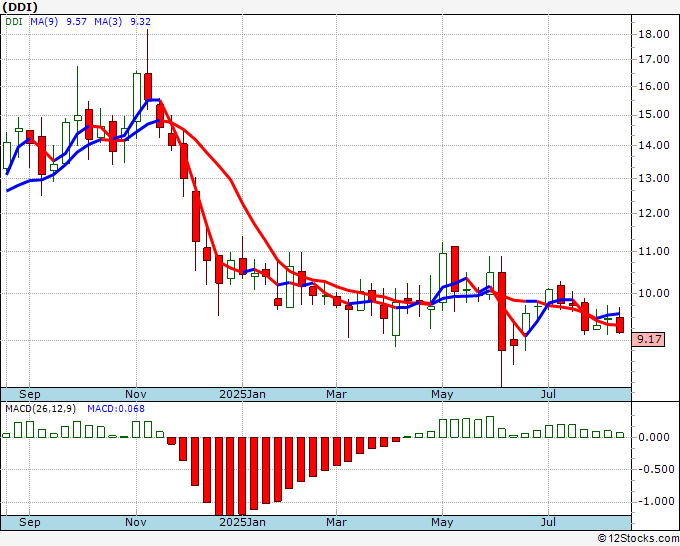
Task: Click the 13.00 price axis label
Action: 654,178
